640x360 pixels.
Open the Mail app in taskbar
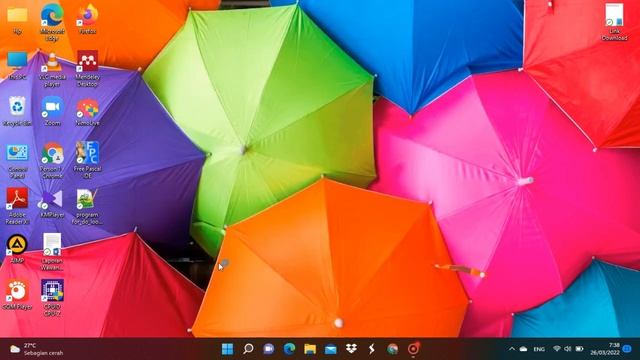(x=331, y=349)
